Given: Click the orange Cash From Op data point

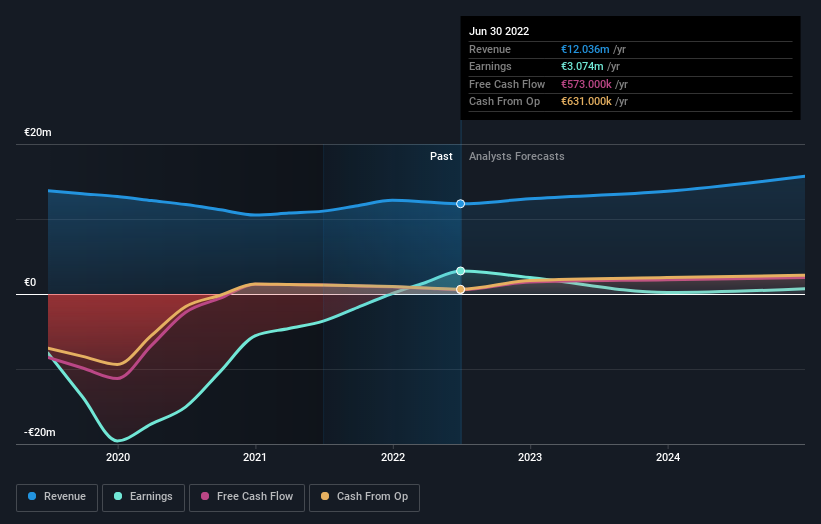Looking at the screenshot, I should pyautogui.click(x=460, y=289).
